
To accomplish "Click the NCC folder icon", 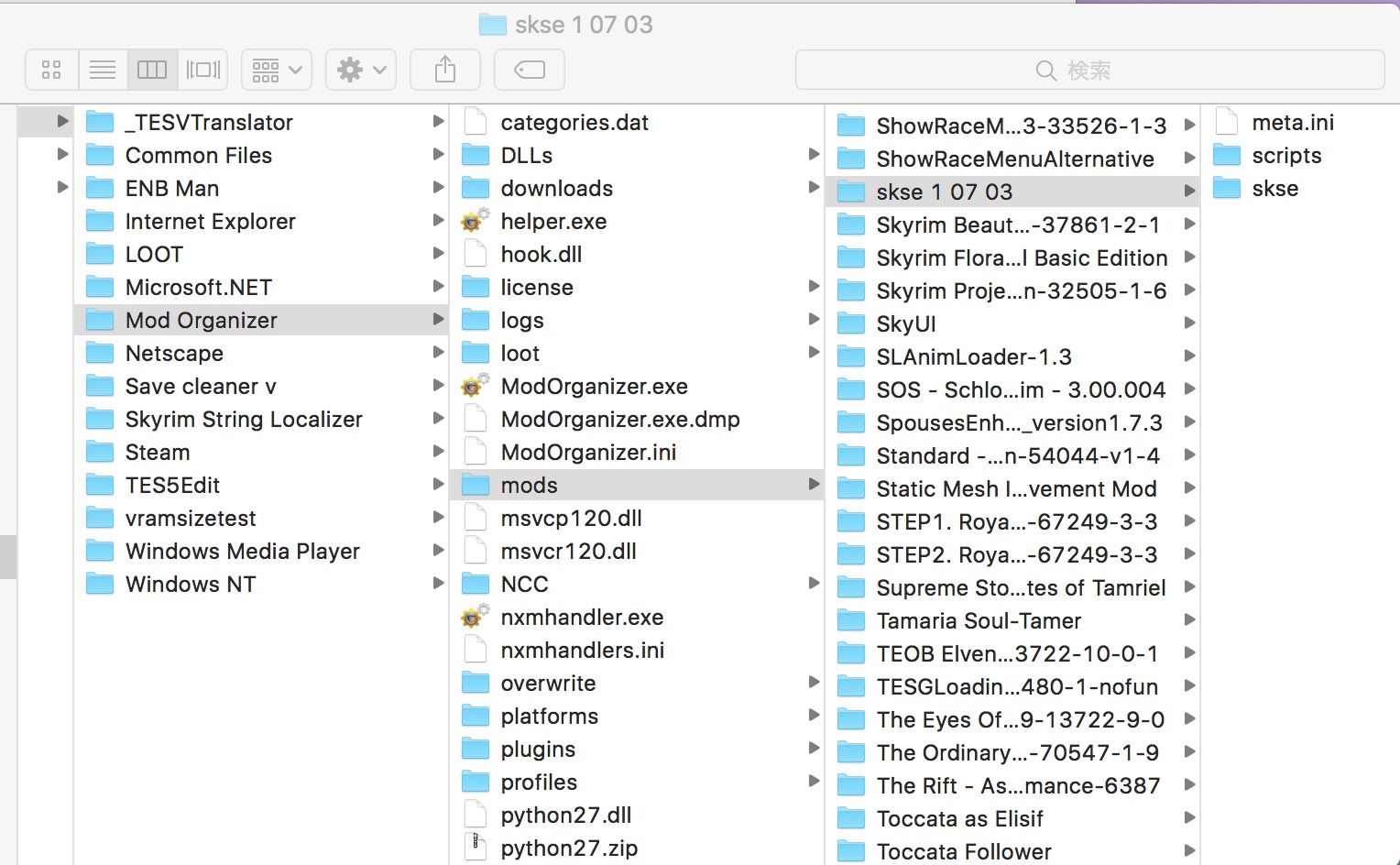I will coord(475,584).
